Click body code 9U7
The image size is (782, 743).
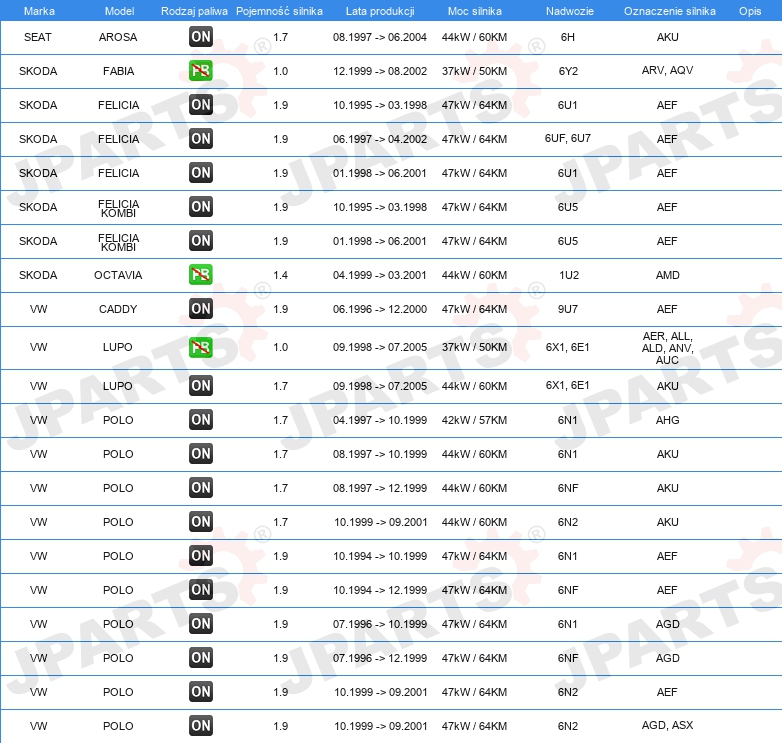coord(568,309)
